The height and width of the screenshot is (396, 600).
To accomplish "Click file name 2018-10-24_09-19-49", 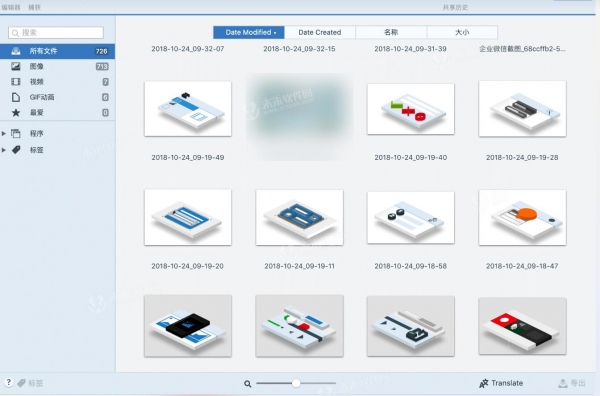I will (188, 158).
